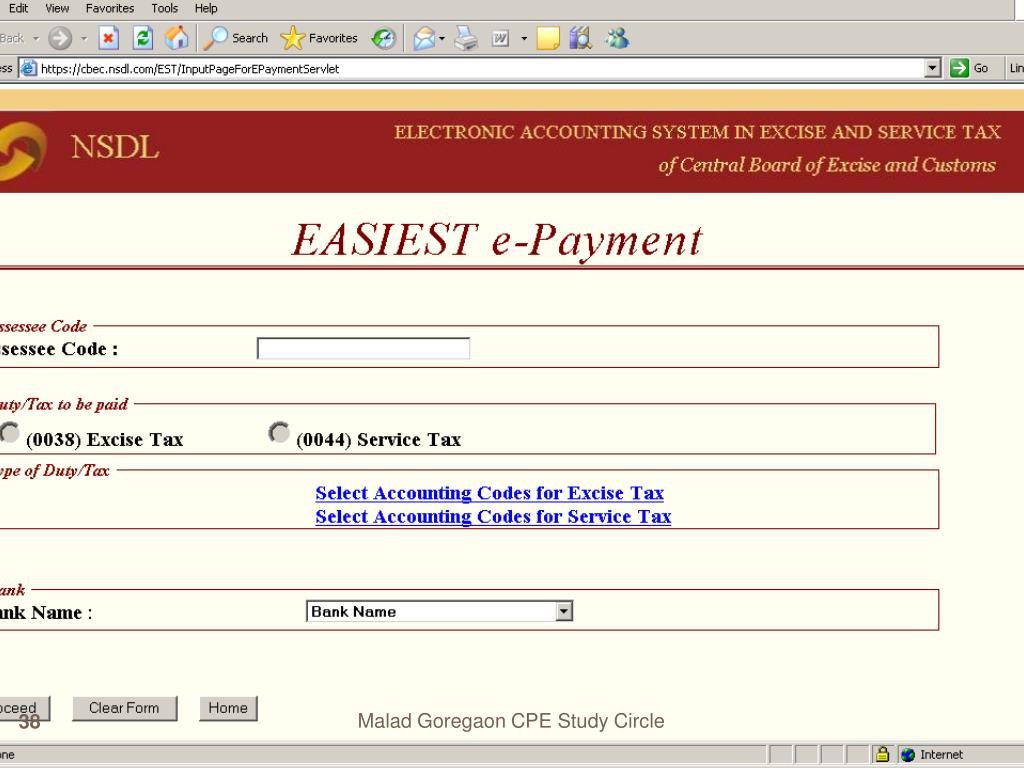Click the Refresh page icon

point(142,39)
